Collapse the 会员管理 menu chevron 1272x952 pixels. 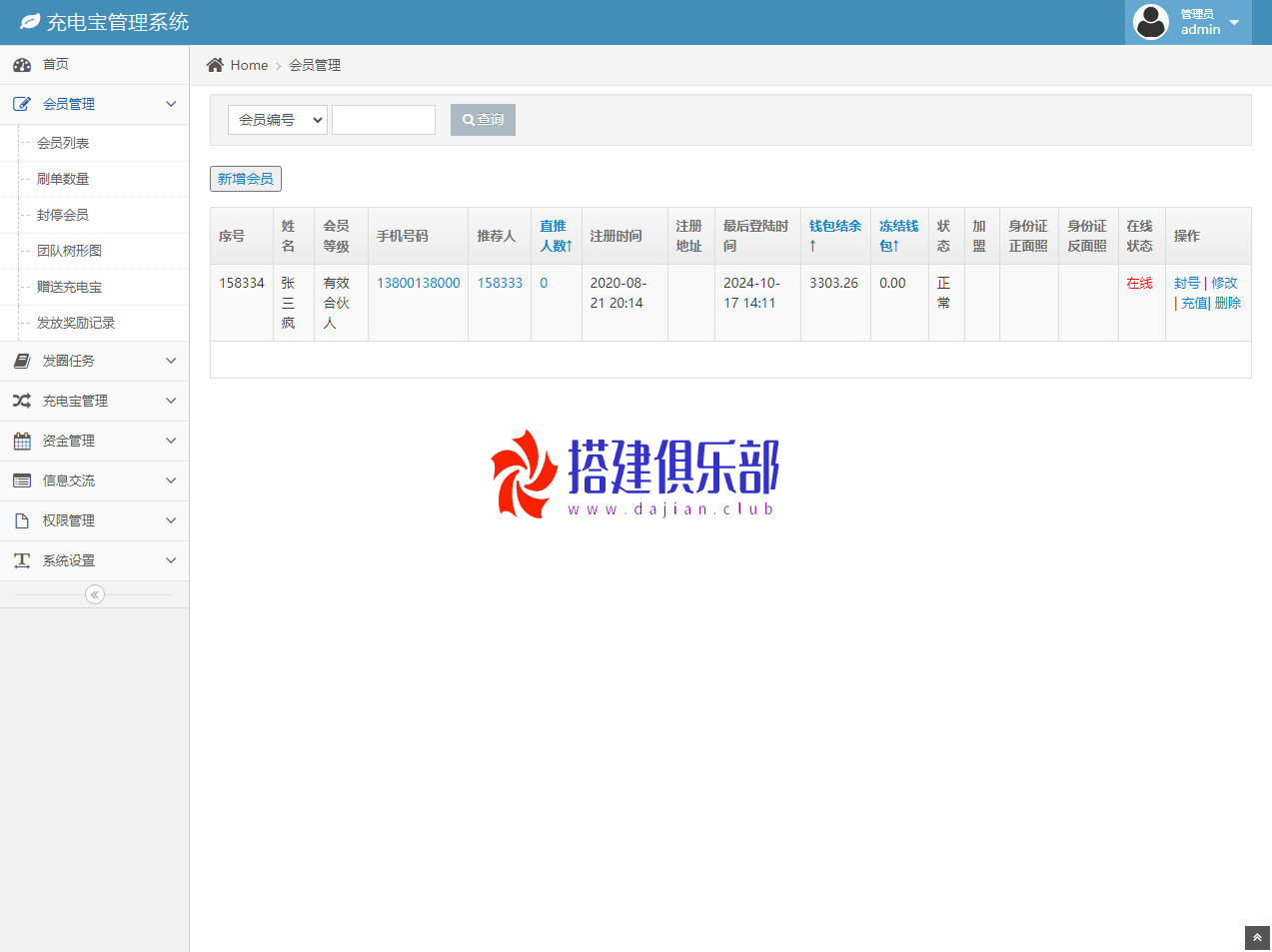tap(171, 104)
